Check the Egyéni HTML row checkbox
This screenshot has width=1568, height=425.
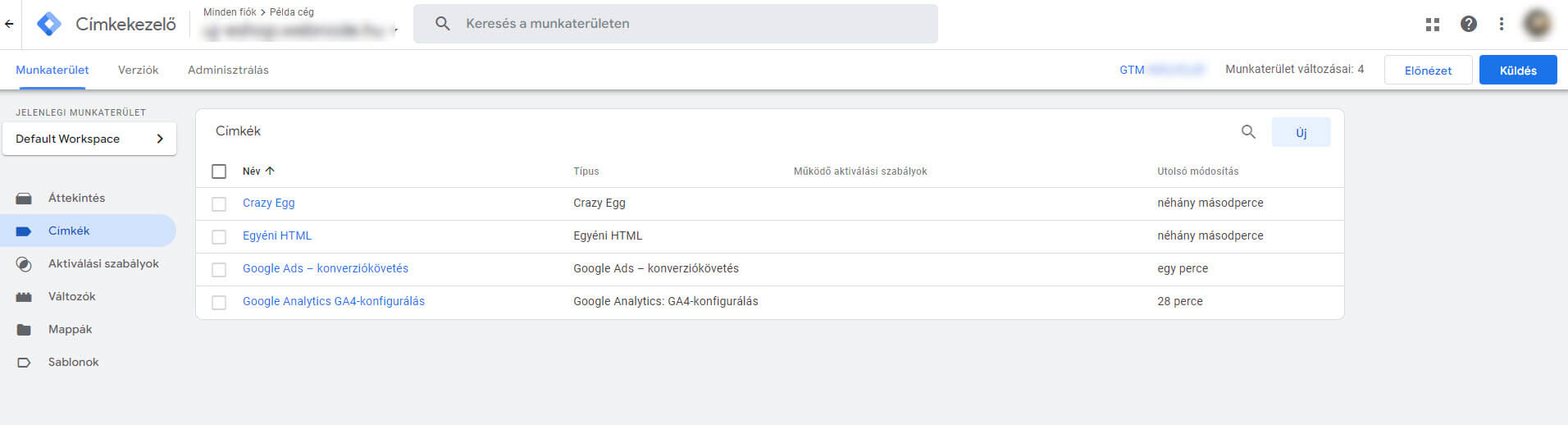pos(219,236)
